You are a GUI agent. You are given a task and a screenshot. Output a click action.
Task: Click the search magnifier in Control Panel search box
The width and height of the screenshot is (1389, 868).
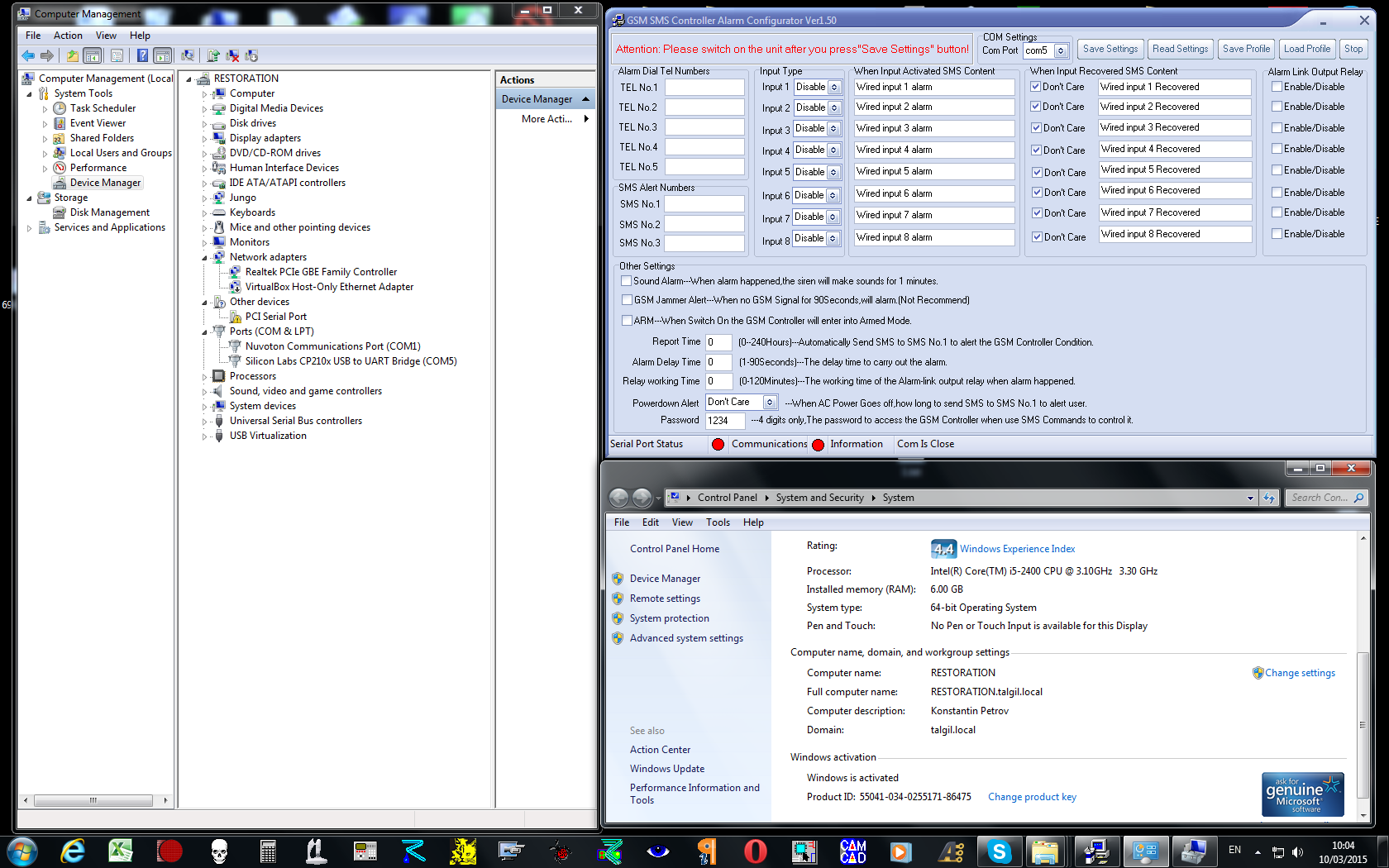pos(1358,498)
